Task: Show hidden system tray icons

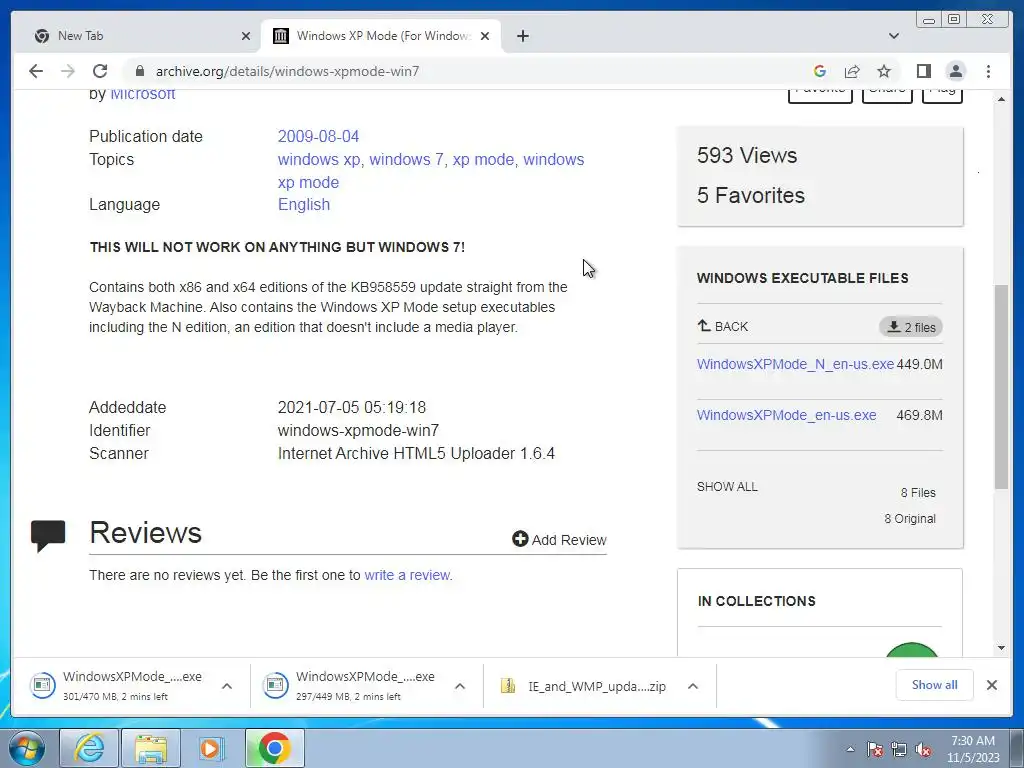Action: point(850,749)
